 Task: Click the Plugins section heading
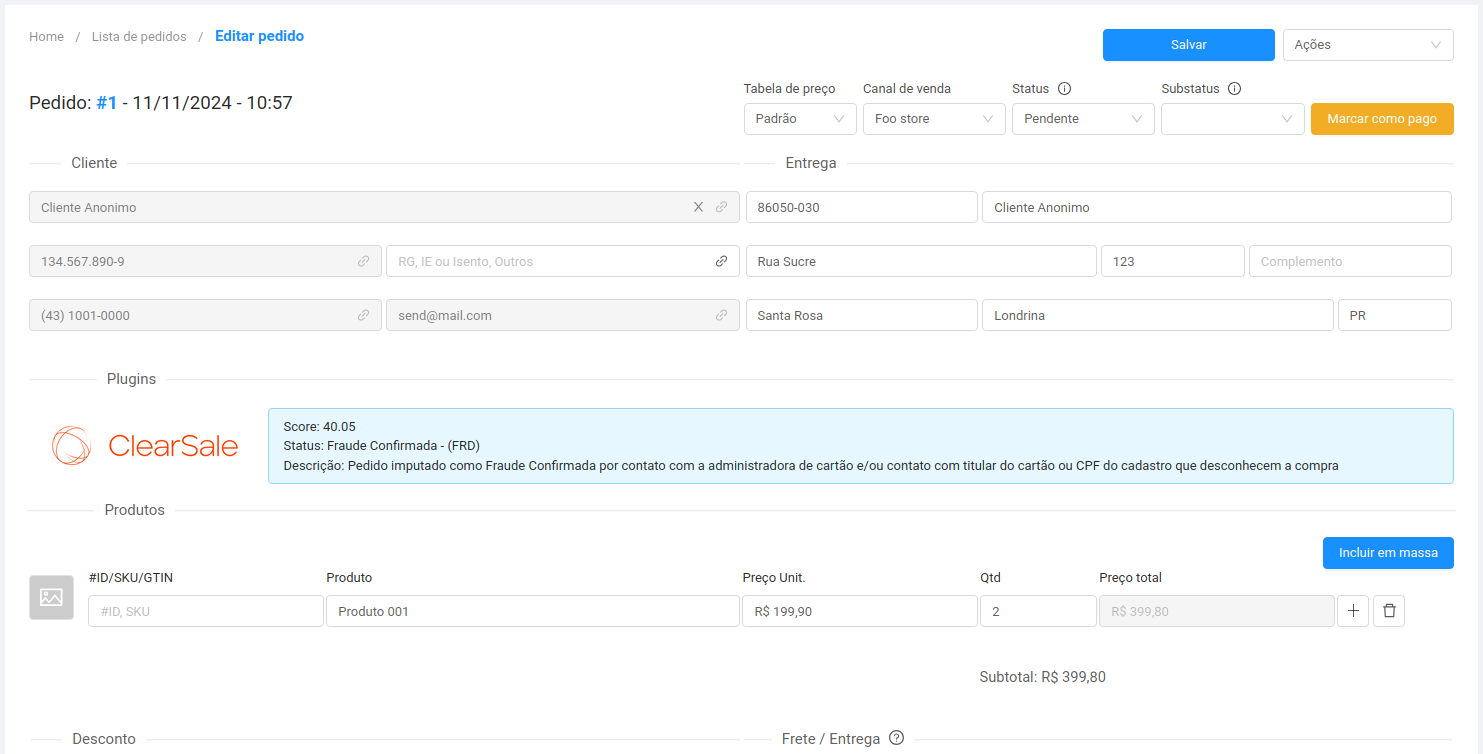131,379
